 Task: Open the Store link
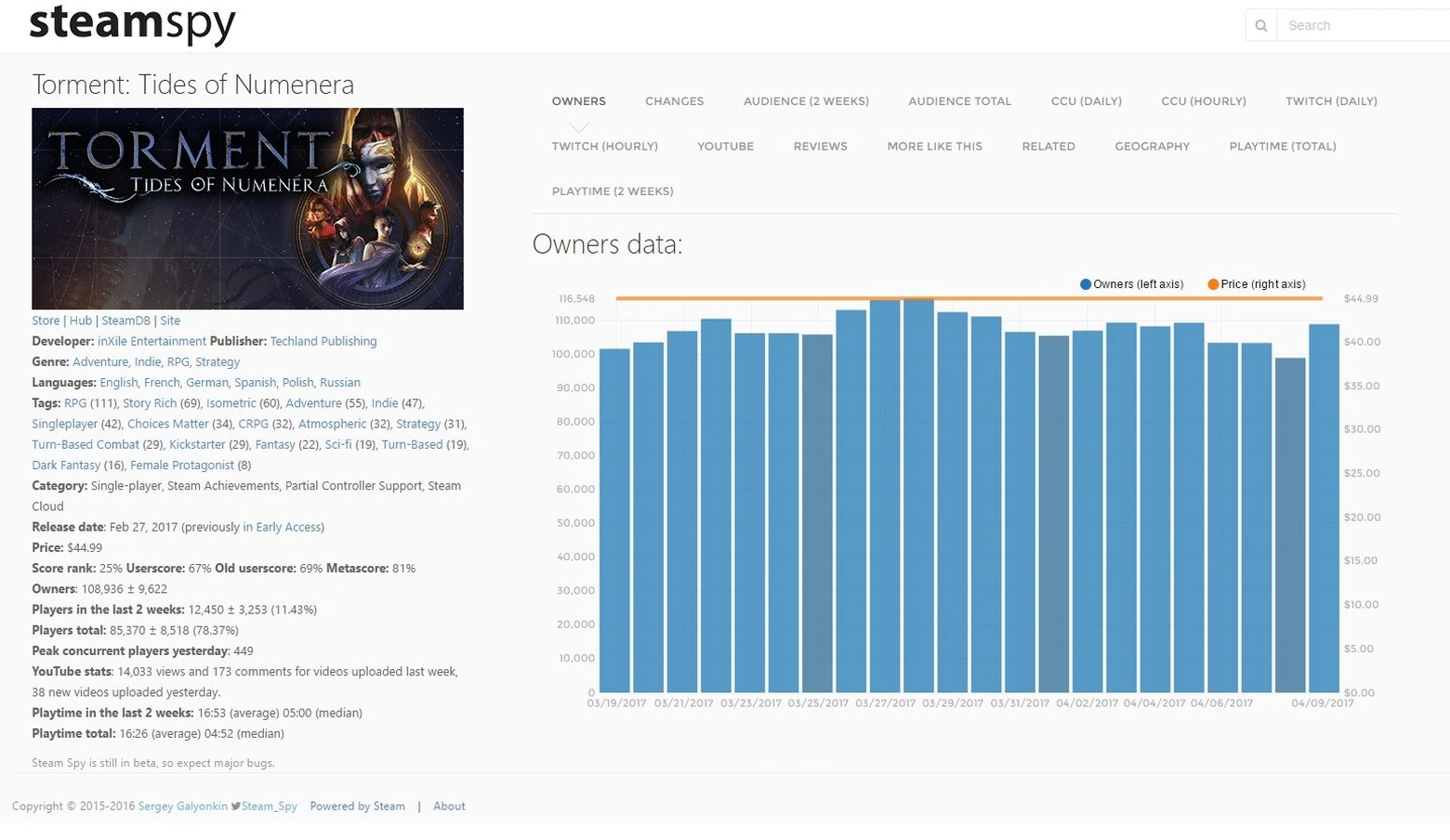coord(46,321)
